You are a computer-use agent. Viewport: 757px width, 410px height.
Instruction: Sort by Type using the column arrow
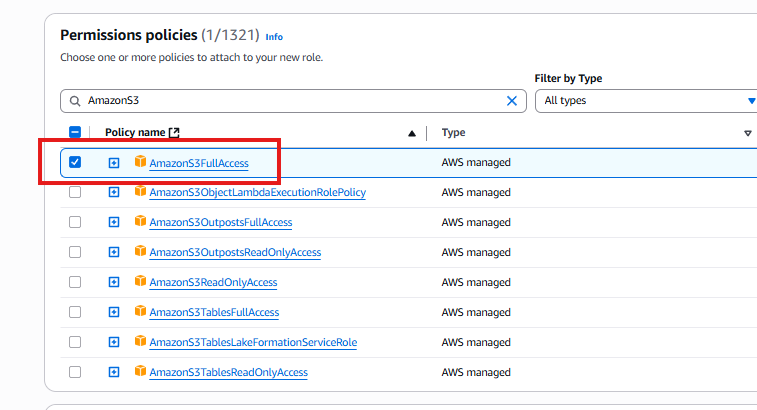point(748,133)
